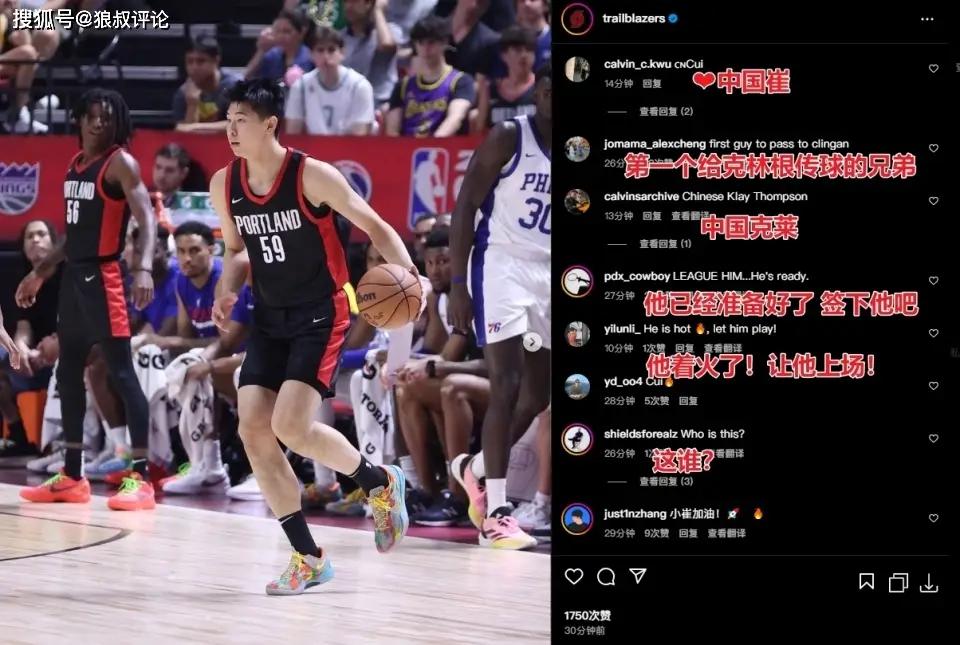Click the copy icon beside bookmark

(898, 583)
